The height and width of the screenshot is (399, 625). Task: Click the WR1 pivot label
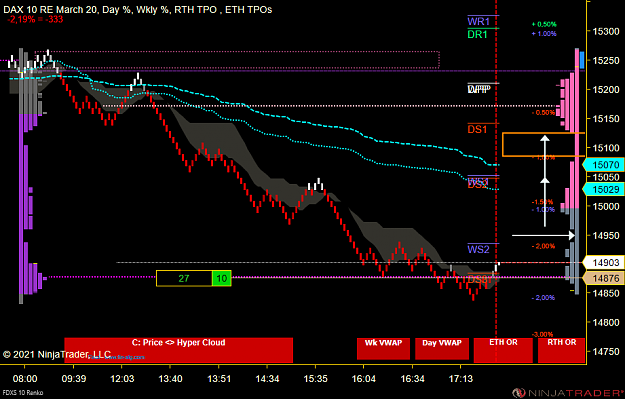click(x=478, y=22)
